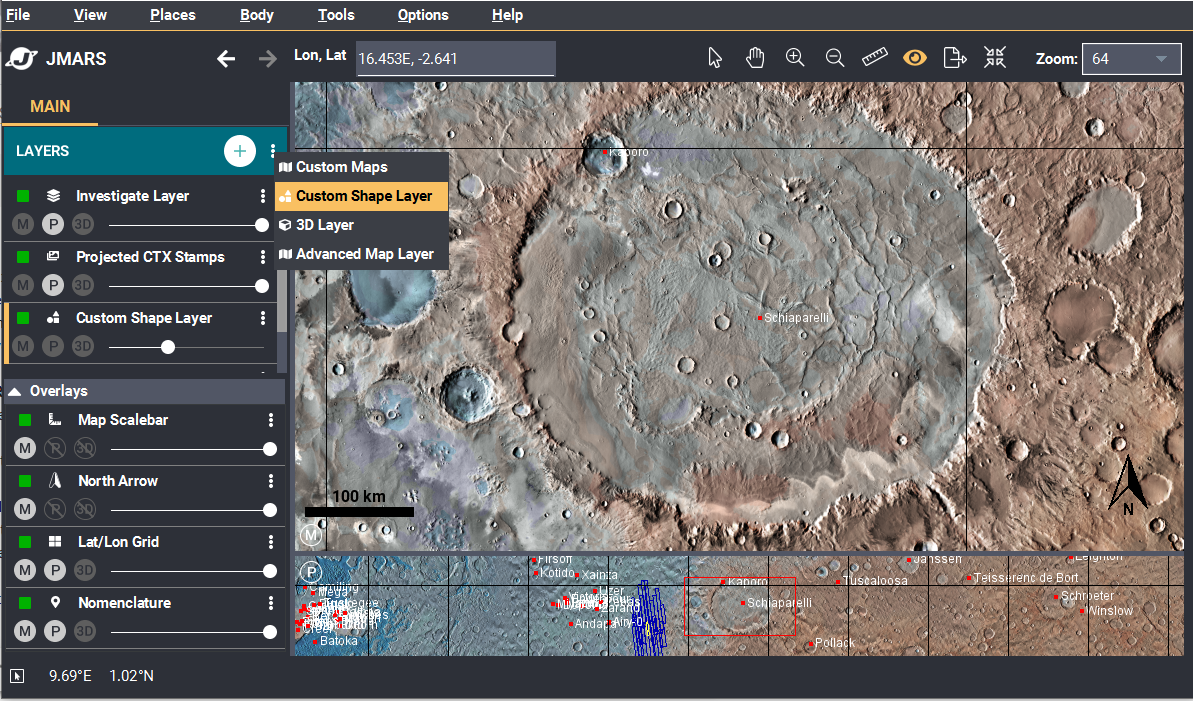Click the layers list scrollbar
This screenshot has height=701, width=1193.
[x=282, y=301]
